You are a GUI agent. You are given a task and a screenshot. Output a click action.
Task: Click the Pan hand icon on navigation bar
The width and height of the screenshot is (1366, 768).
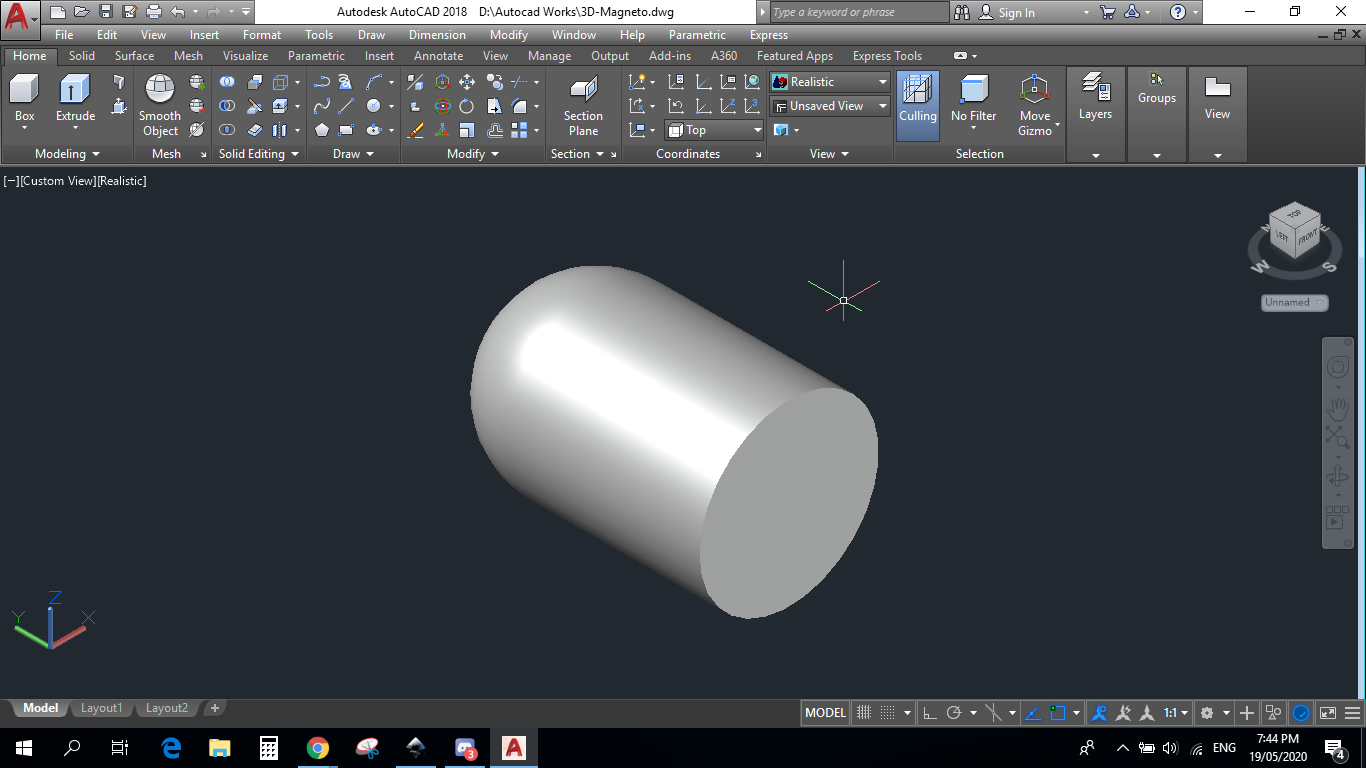pos(1338,408)
